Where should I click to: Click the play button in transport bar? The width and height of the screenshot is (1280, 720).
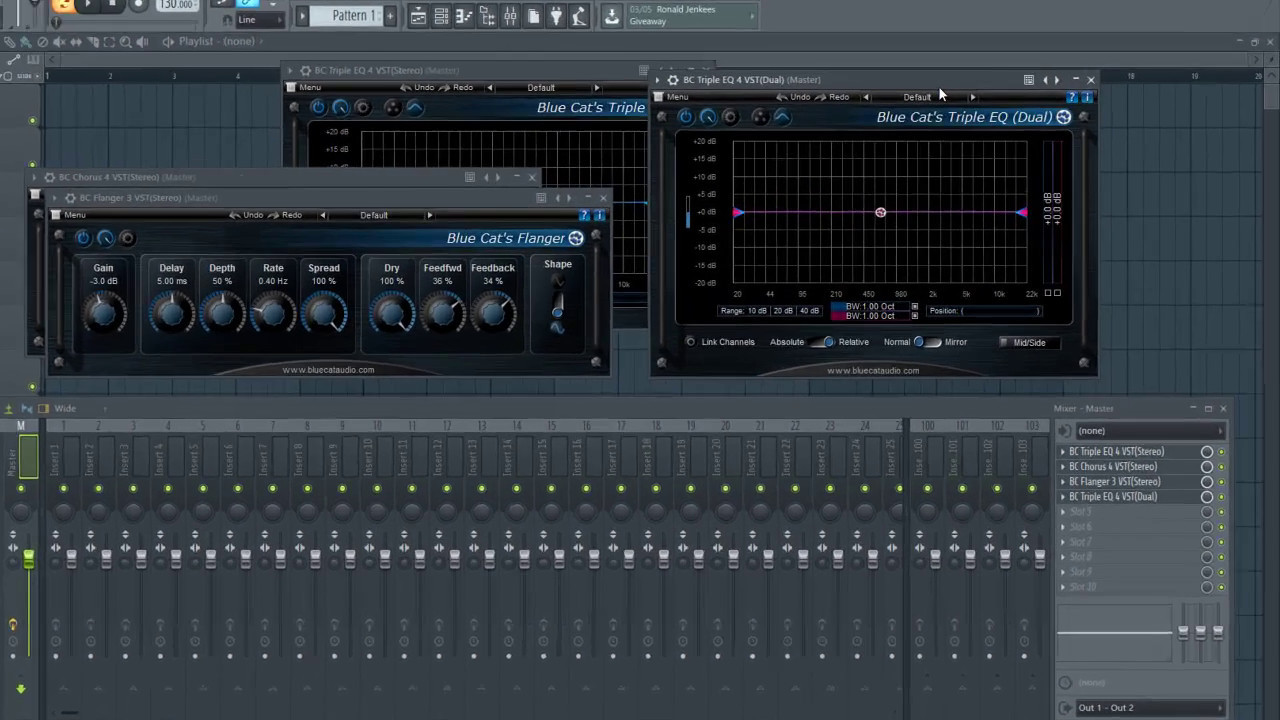pyautogui.click(x=87, y=5)
